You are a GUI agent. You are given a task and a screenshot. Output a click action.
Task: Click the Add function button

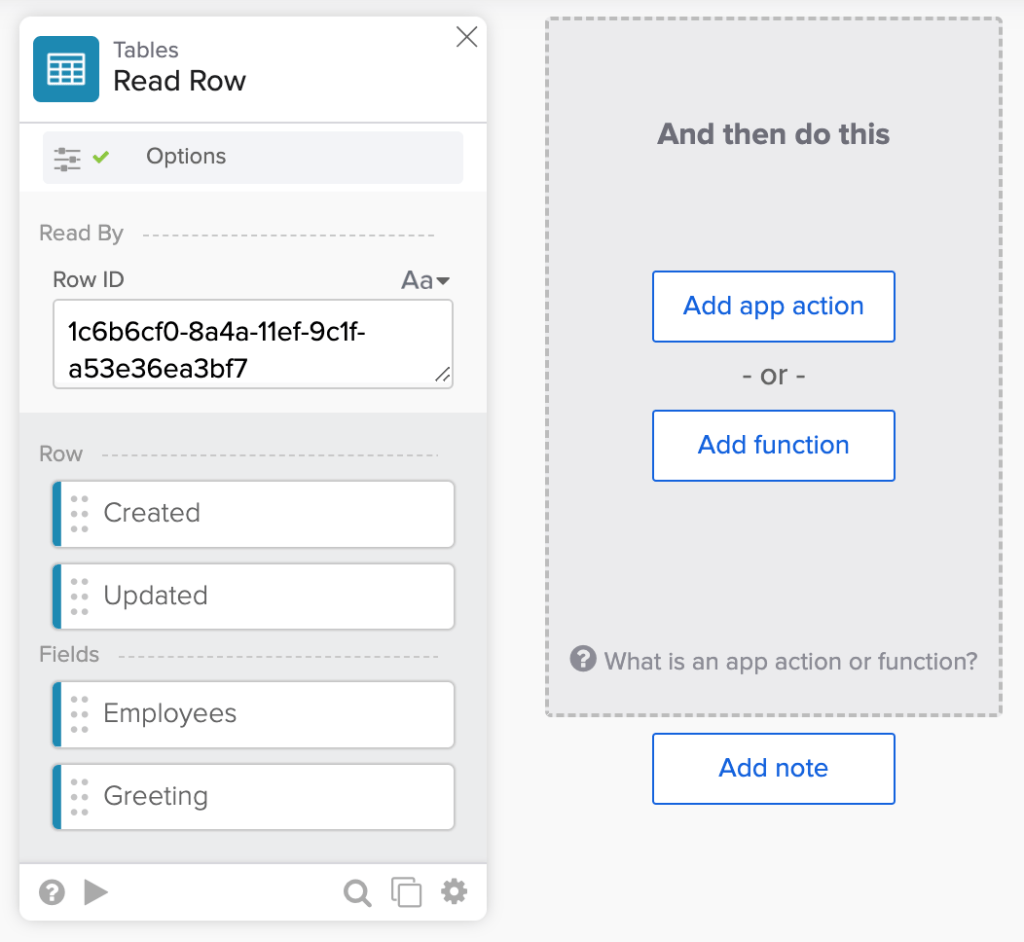tap(773, 446)
